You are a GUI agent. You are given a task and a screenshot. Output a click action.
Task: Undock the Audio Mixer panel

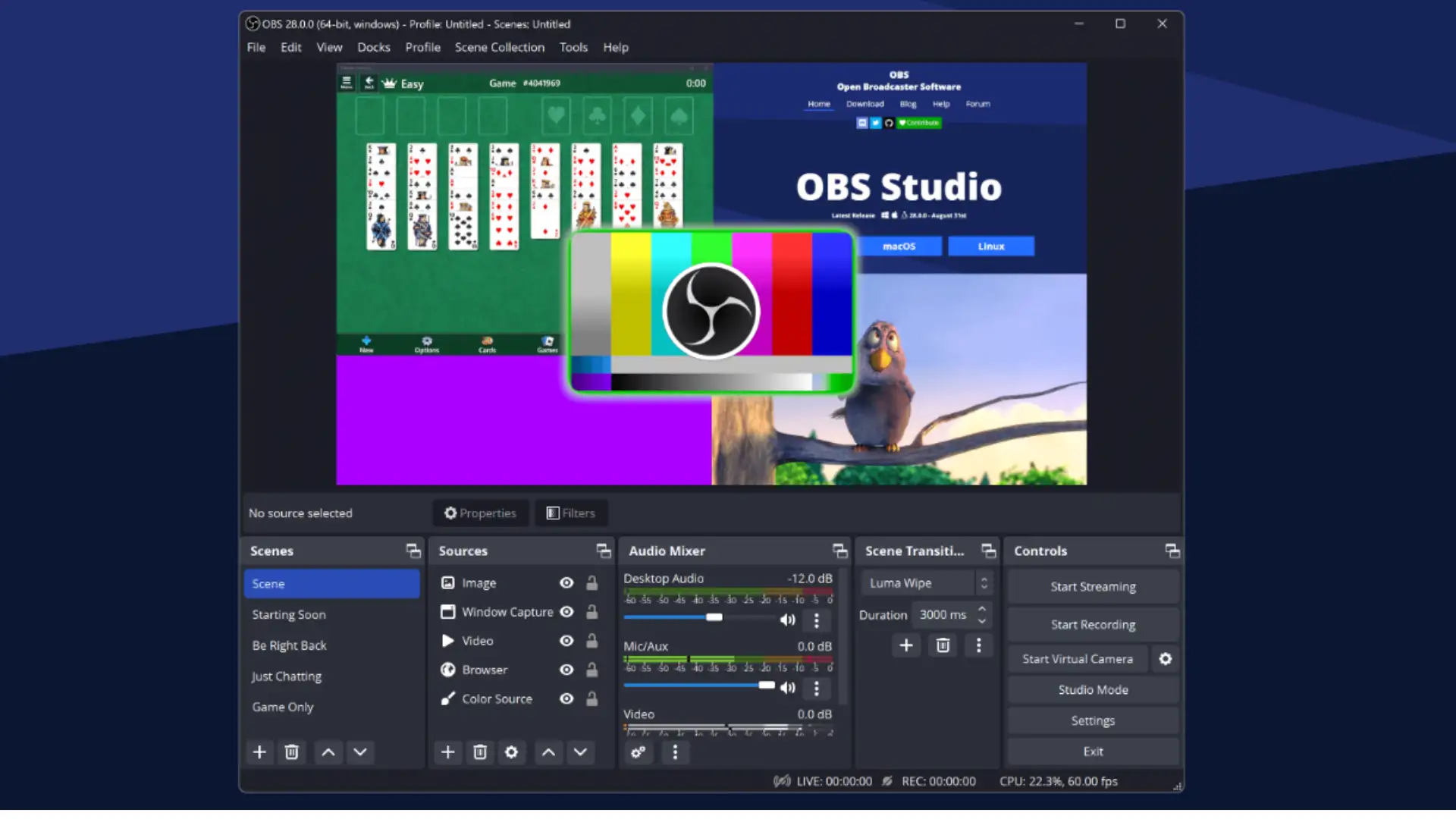point(839,551)
